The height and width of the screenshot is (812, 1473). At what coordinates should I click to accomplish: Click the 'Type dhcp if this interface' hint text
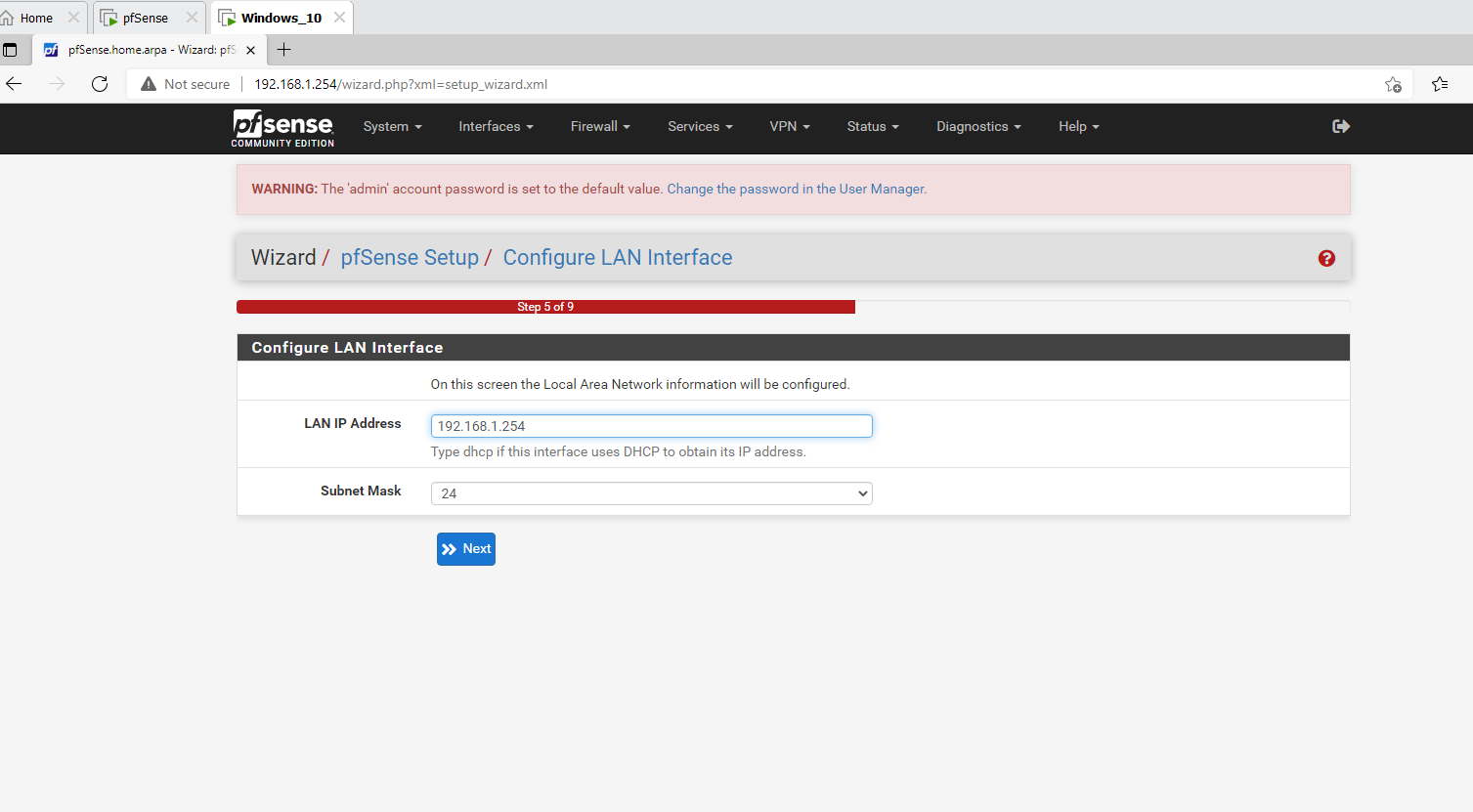pos(619,451)
